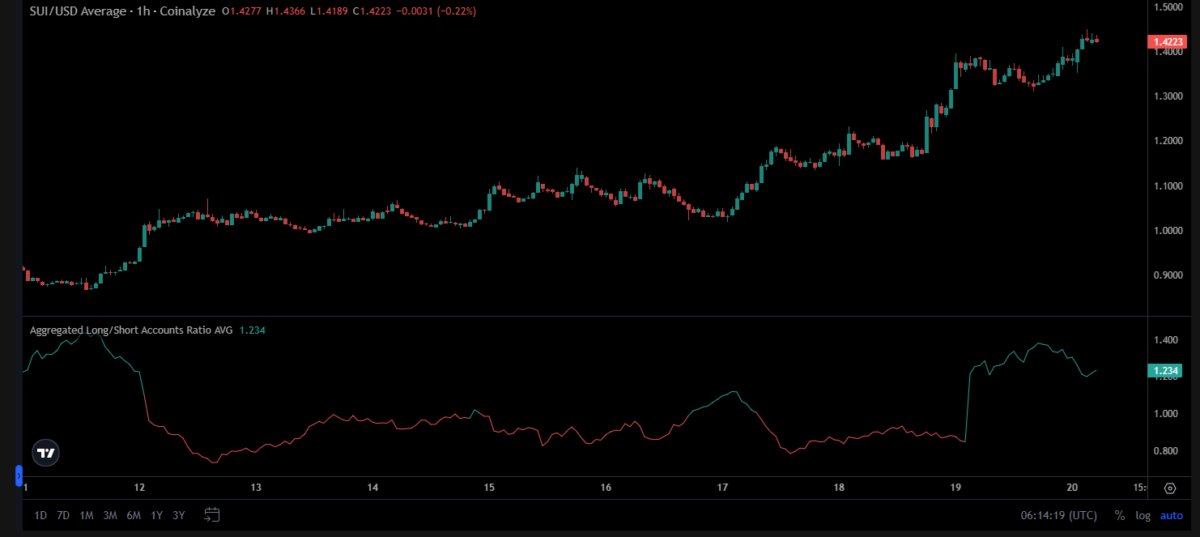The width and height of the screenshot is (1200, 537).
Task: Select the 6M time range
Action: tap(134, 515)
